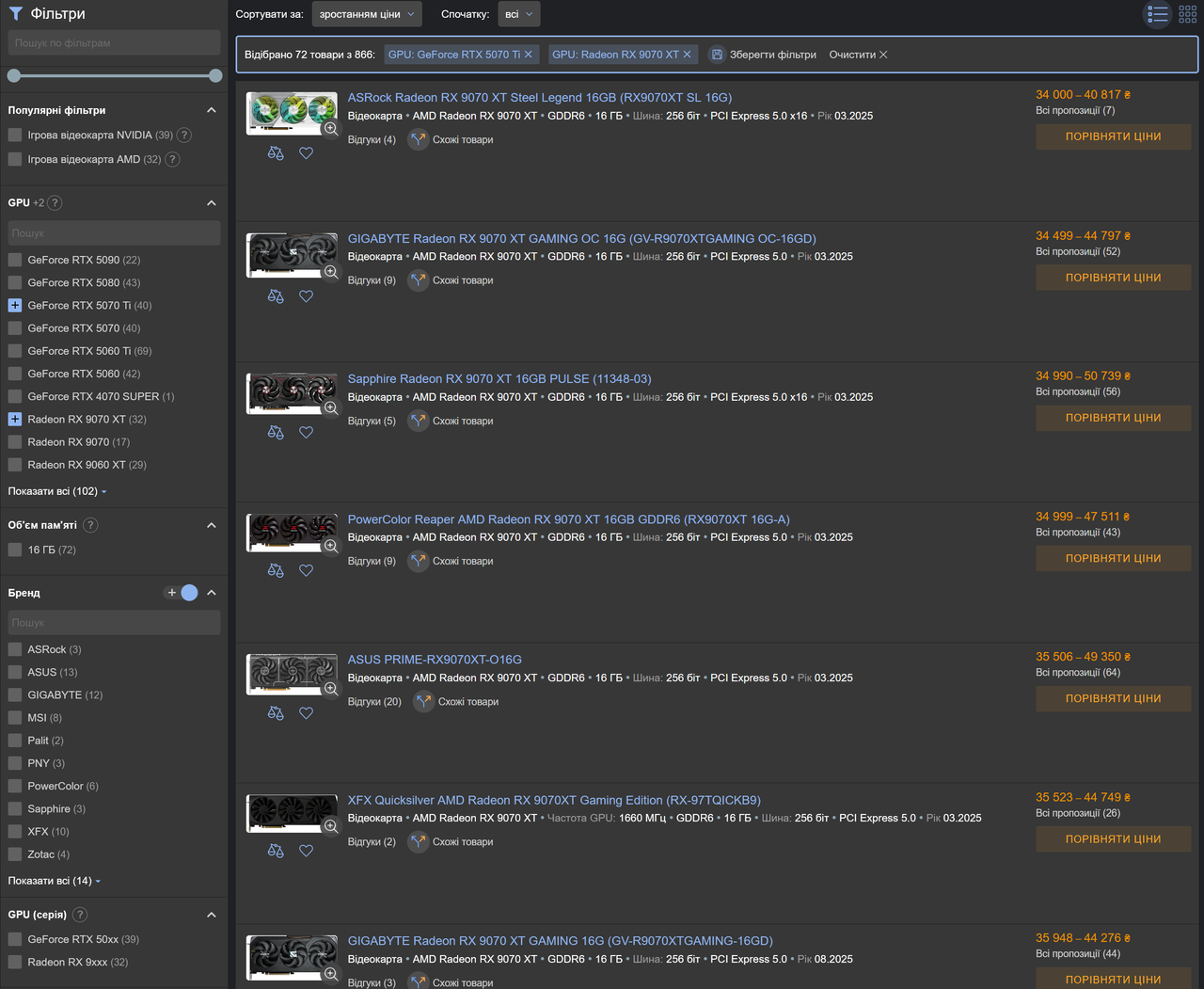
Task: Help icon beside GPU (серія) heading
Action: coord(80,915)
